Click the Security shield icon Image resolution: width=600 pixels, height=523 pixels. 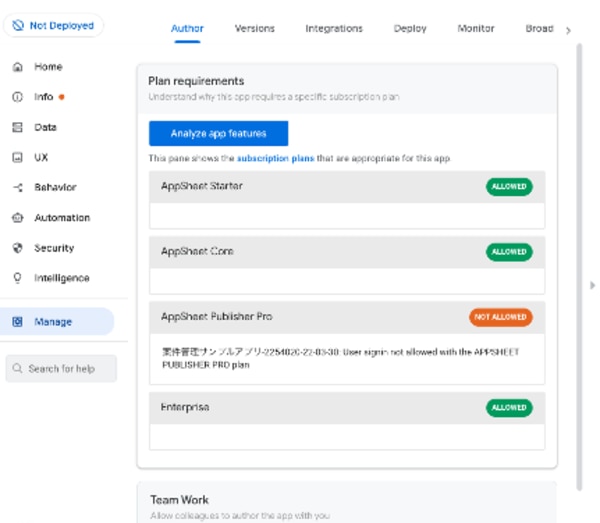point(18,248)
